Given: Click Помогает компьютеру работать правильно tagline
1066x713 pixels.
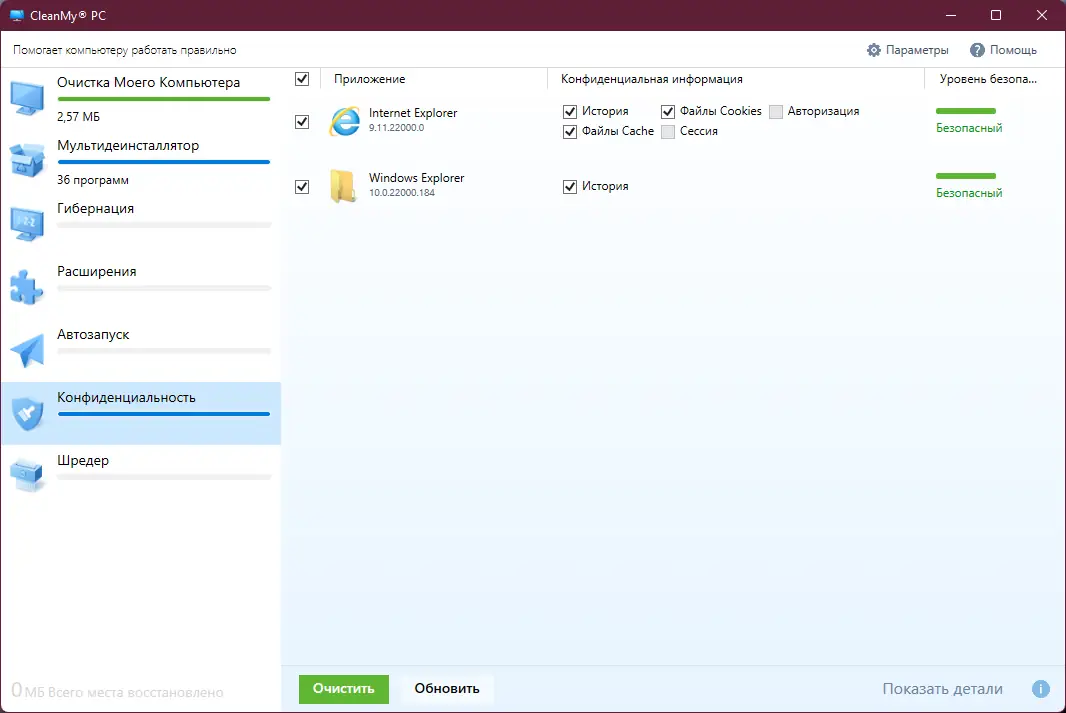Looking at the screenshot, I should point(124,50).
